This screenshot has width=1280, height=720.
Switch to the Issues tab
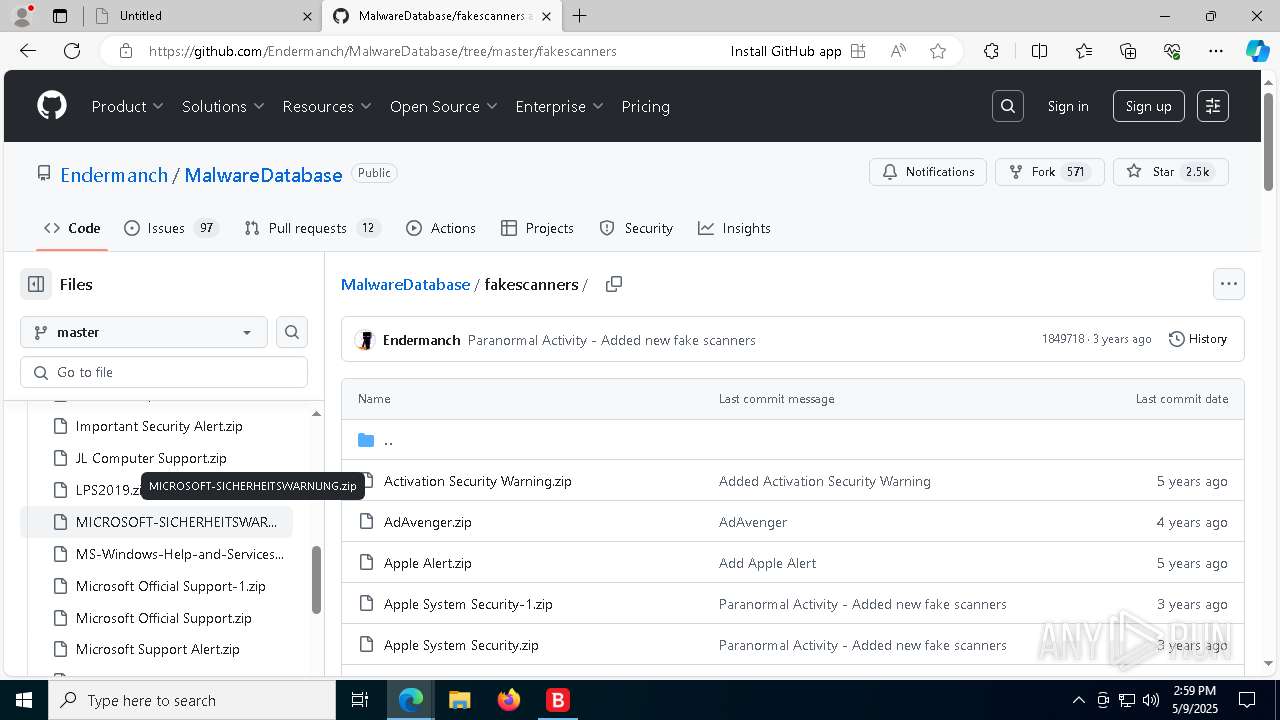pos(170,228)
